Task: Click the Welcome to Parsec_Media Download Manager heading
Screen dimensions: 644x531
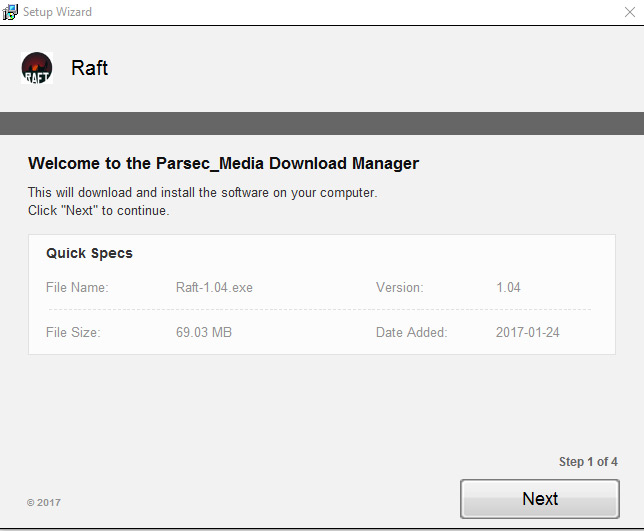Action: pos(223,163)
